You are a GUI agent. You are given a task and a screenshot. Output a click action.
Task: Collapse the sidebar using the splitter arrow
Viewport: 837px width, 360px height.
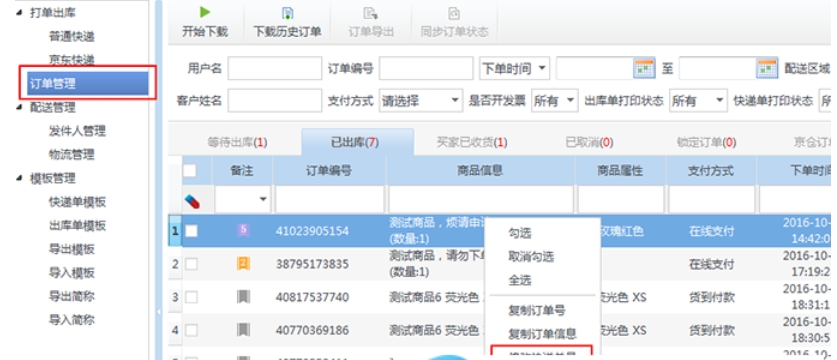[x=159, y=312]
